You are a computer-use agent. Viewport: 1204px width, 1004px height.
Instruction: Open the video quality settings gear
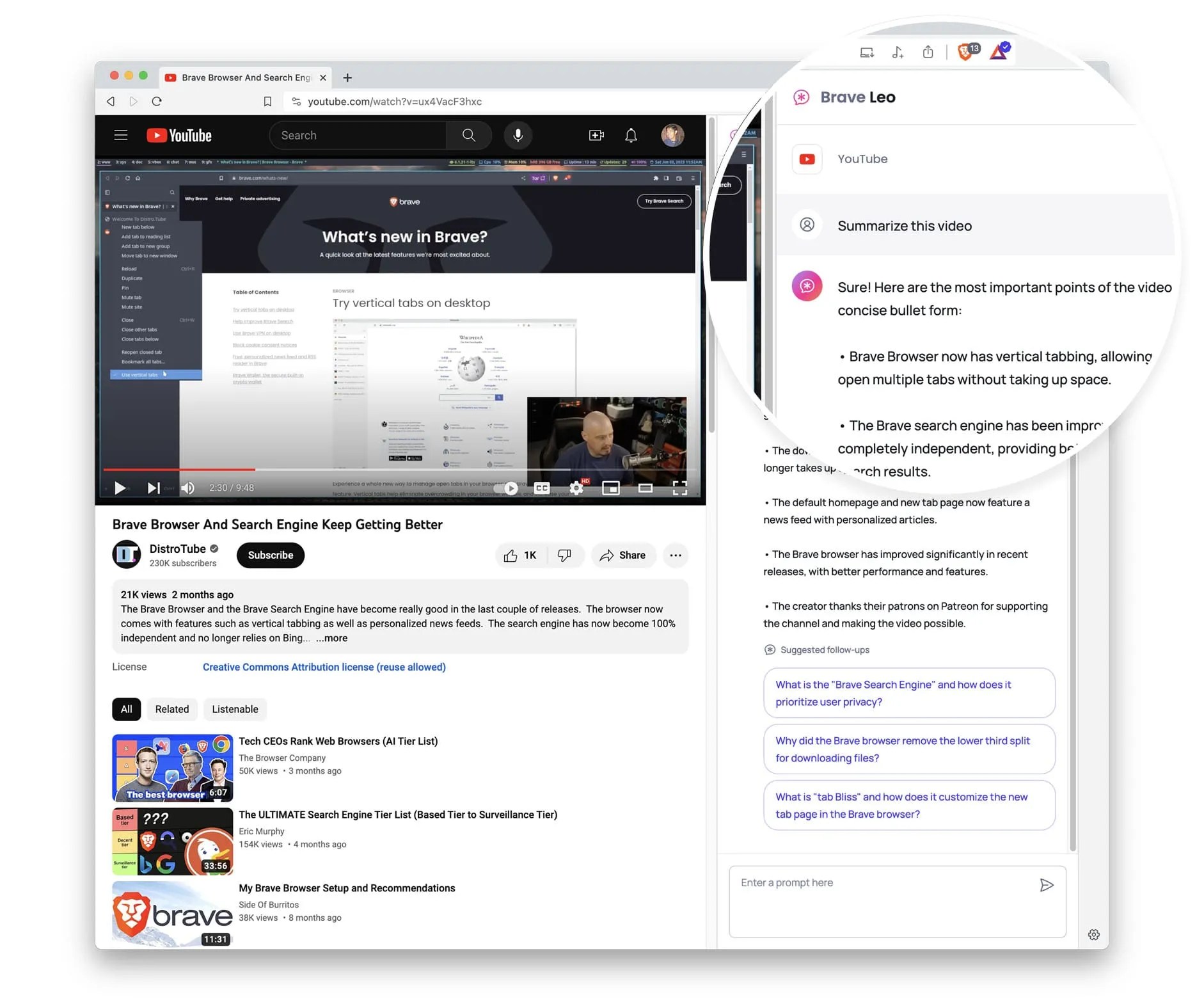[x=576, y=488]
